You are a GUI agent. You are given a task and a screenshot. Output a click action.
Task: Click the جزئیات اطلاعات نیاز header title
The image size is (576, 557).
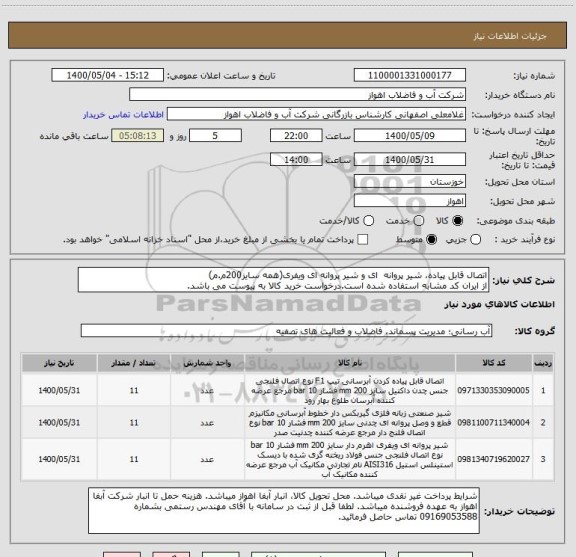[510, 36]
